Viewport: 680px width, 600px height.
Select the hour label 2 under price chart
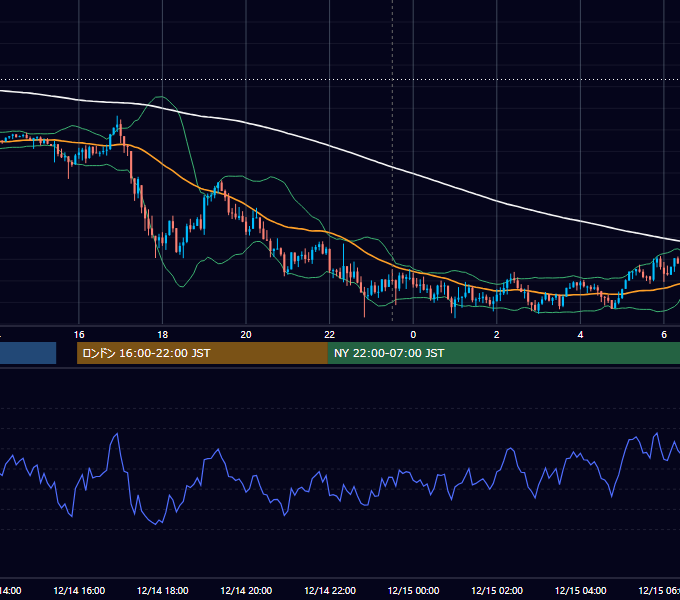[x=497, y=335]
